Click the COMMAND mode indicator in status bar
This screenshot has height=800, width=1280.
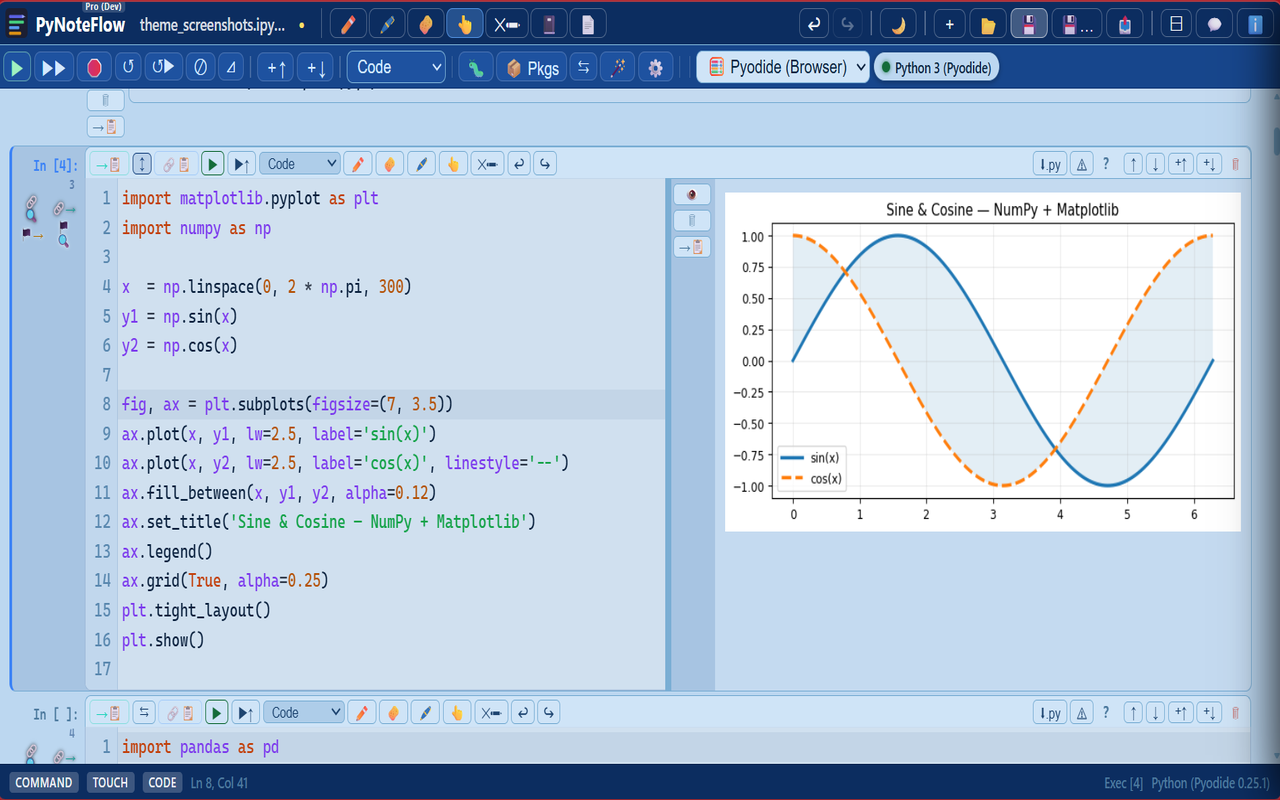(x=44, y=782)
